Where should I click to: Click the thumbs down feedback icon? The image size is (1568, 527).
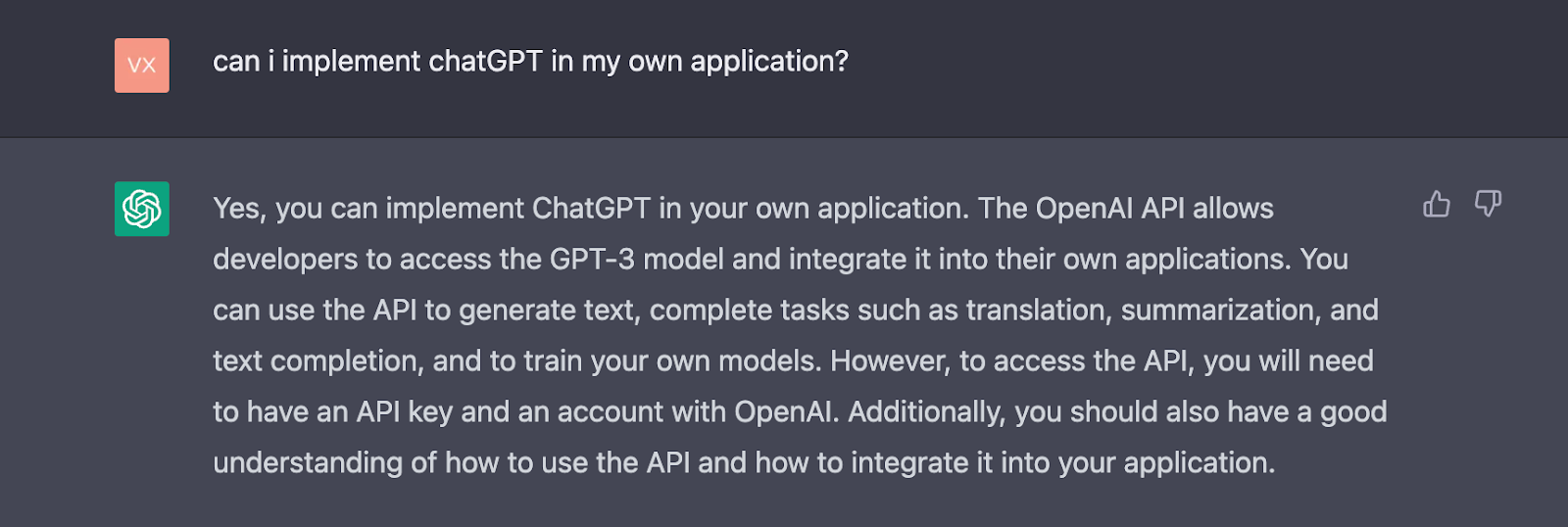[x=1488, y=204]
